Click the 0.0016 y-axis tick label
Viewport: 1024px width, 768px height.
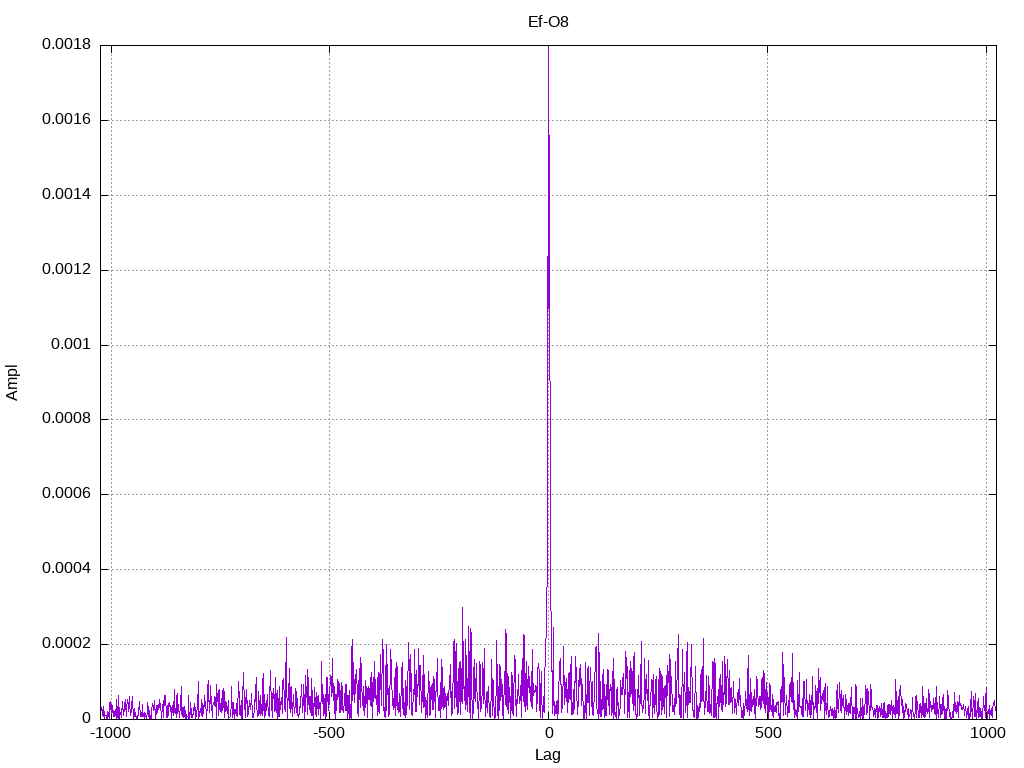point(67,120)
